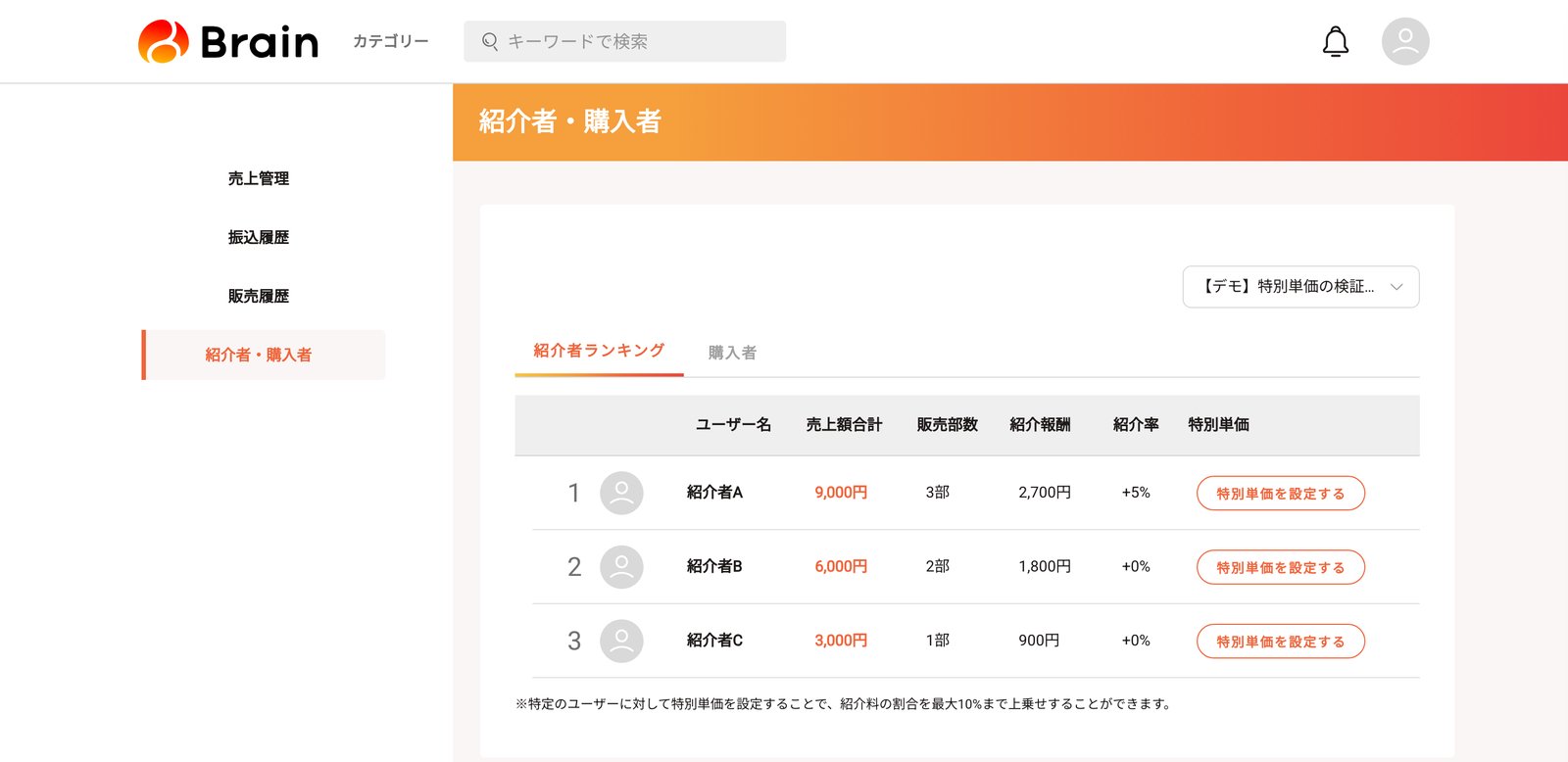Screen dimensions: 1568x762
Task: Click 紹介者A avatar icon
Action: point(621,493)
